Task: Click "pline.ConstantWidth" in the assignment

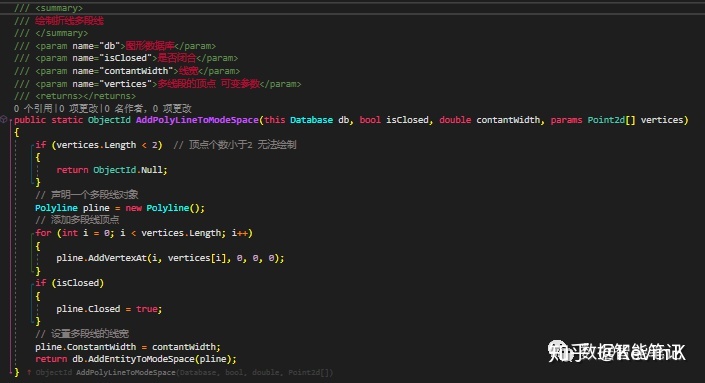Action: tap(85, 347)
